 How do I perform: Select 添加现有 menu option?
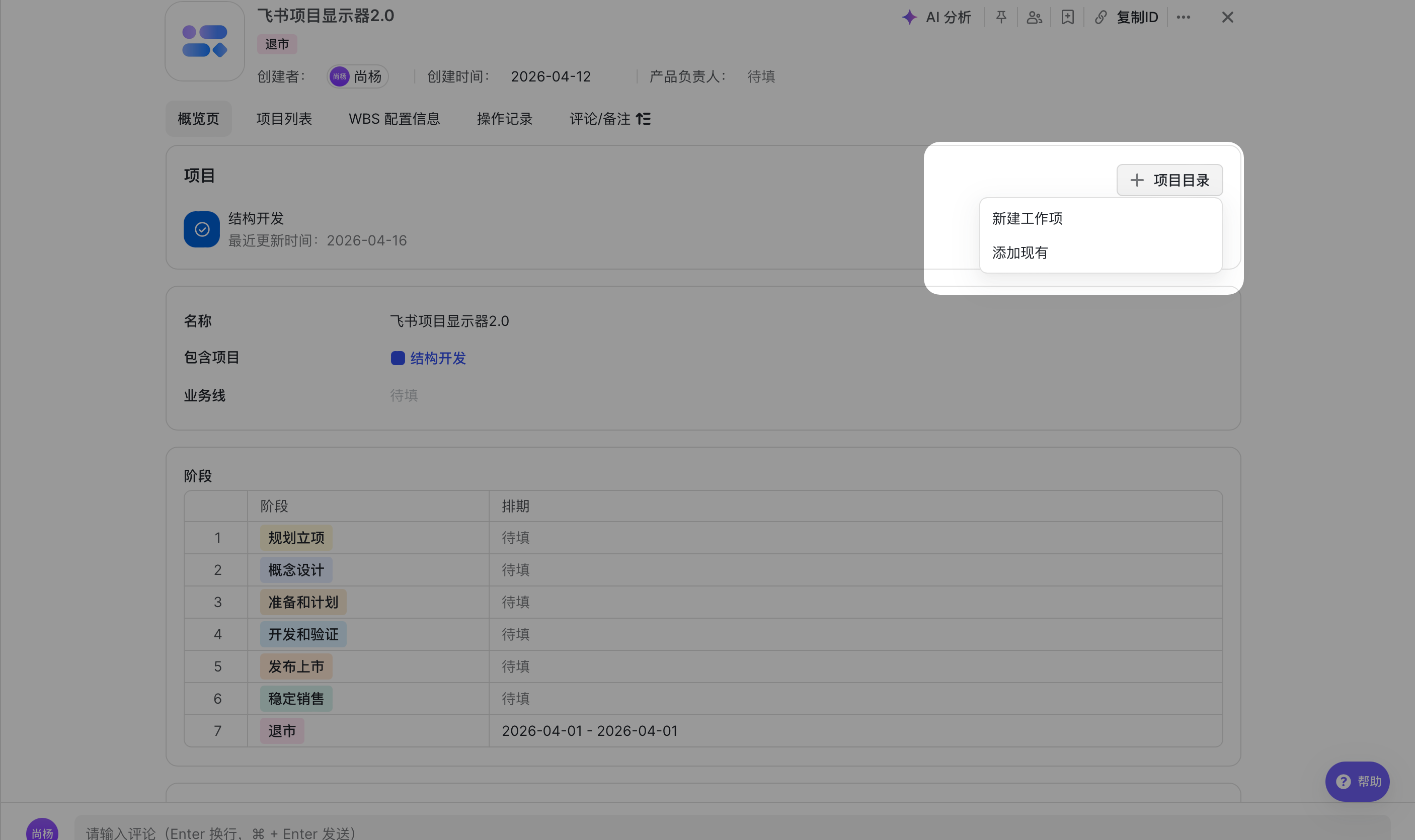pos(1100,253)
